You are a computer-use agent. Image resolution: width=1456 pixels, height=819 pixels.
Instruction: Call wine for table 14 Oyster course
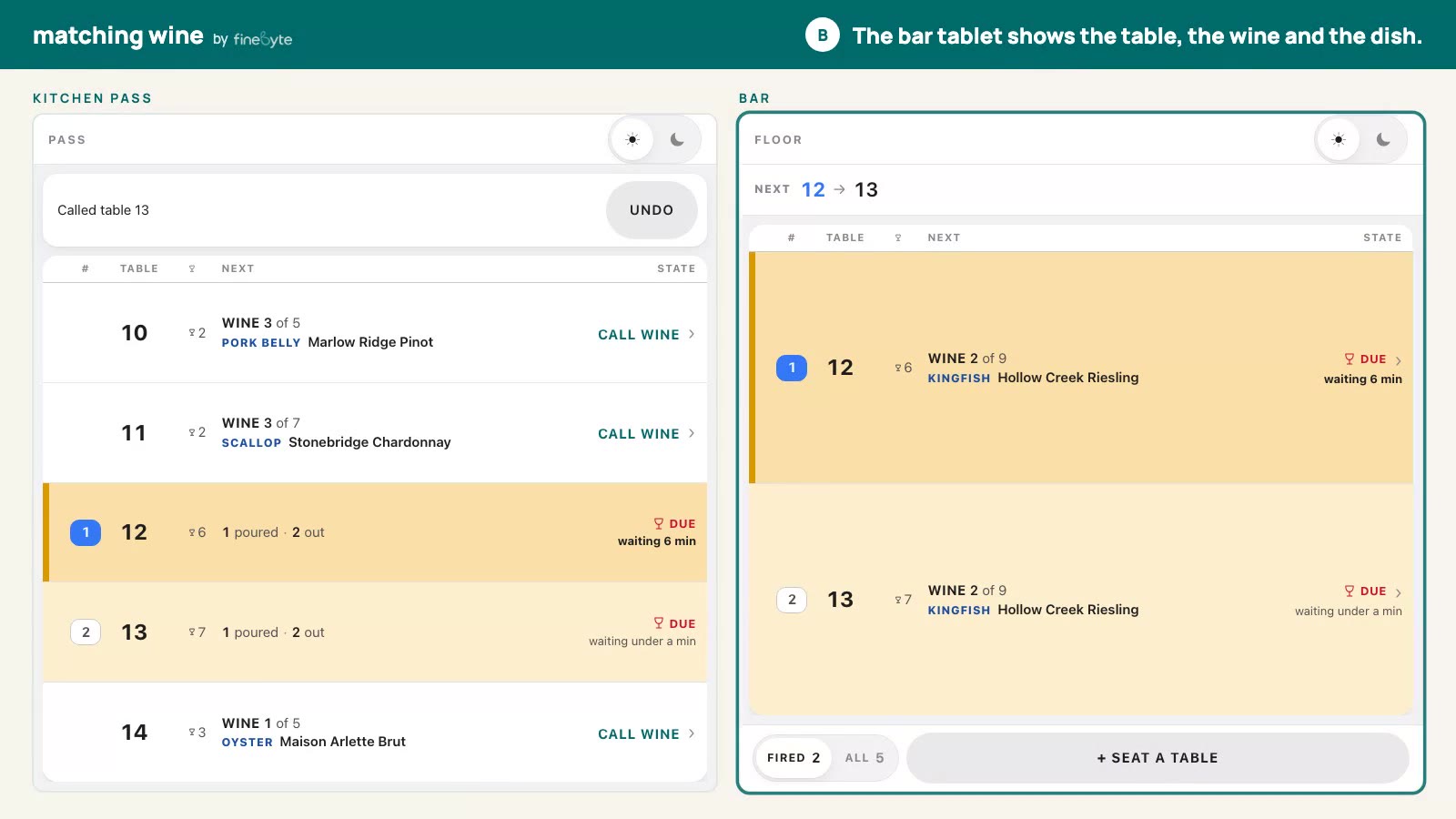point(646,734)
